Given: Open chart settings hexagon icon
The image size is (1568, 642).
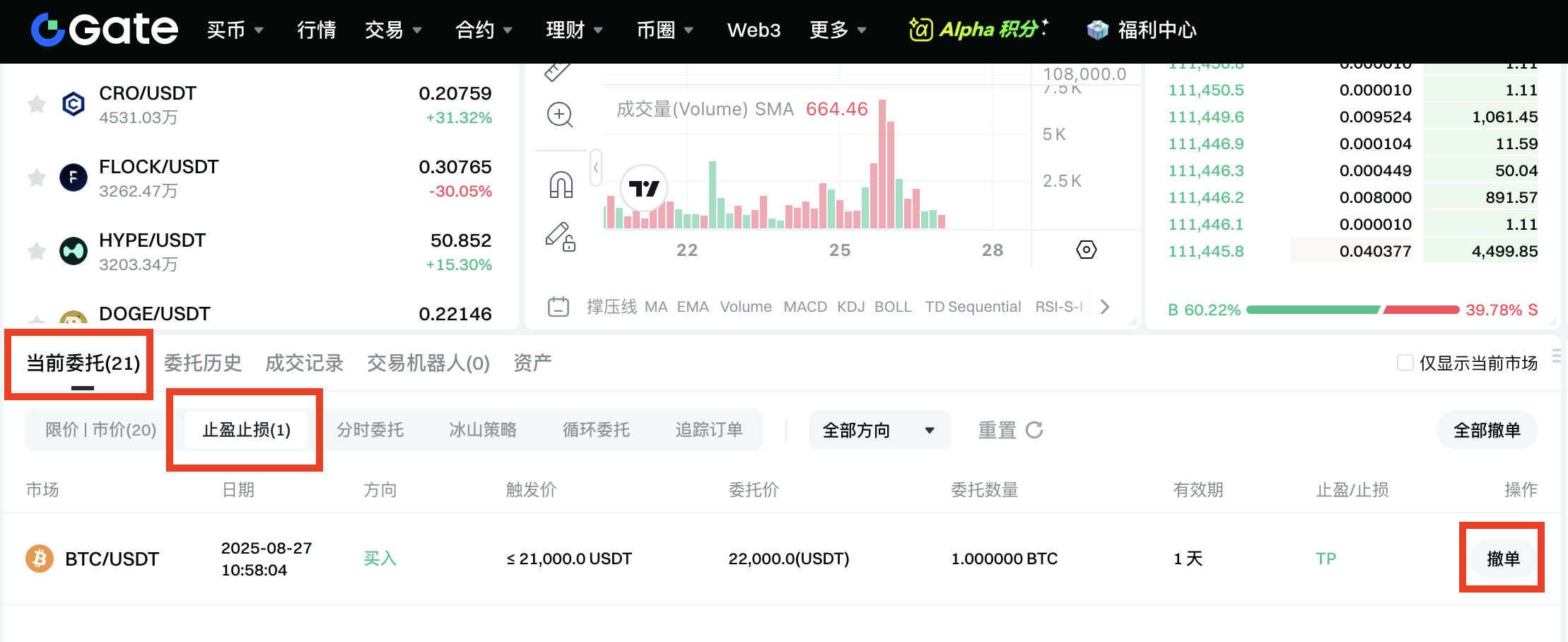Looking at the screenshot, I should click(1086, 250).
